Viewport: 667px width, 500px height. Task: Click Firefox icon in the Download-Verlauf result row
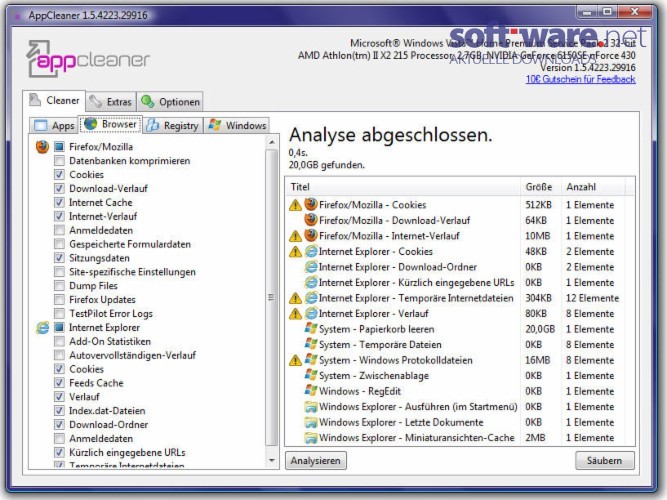pyautogui.click(x=311, y=220)
